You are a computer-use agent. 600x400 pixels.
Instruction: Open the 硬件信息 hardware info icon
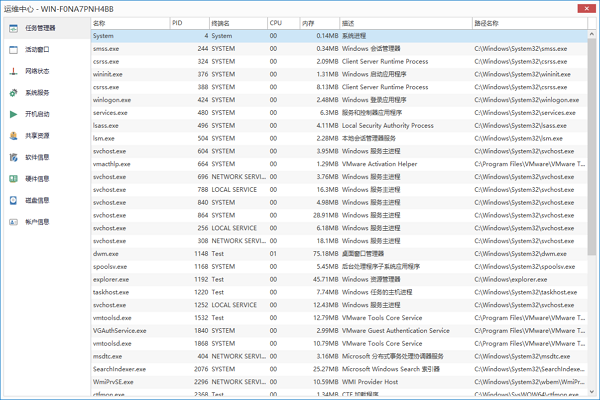coord(13,179)
